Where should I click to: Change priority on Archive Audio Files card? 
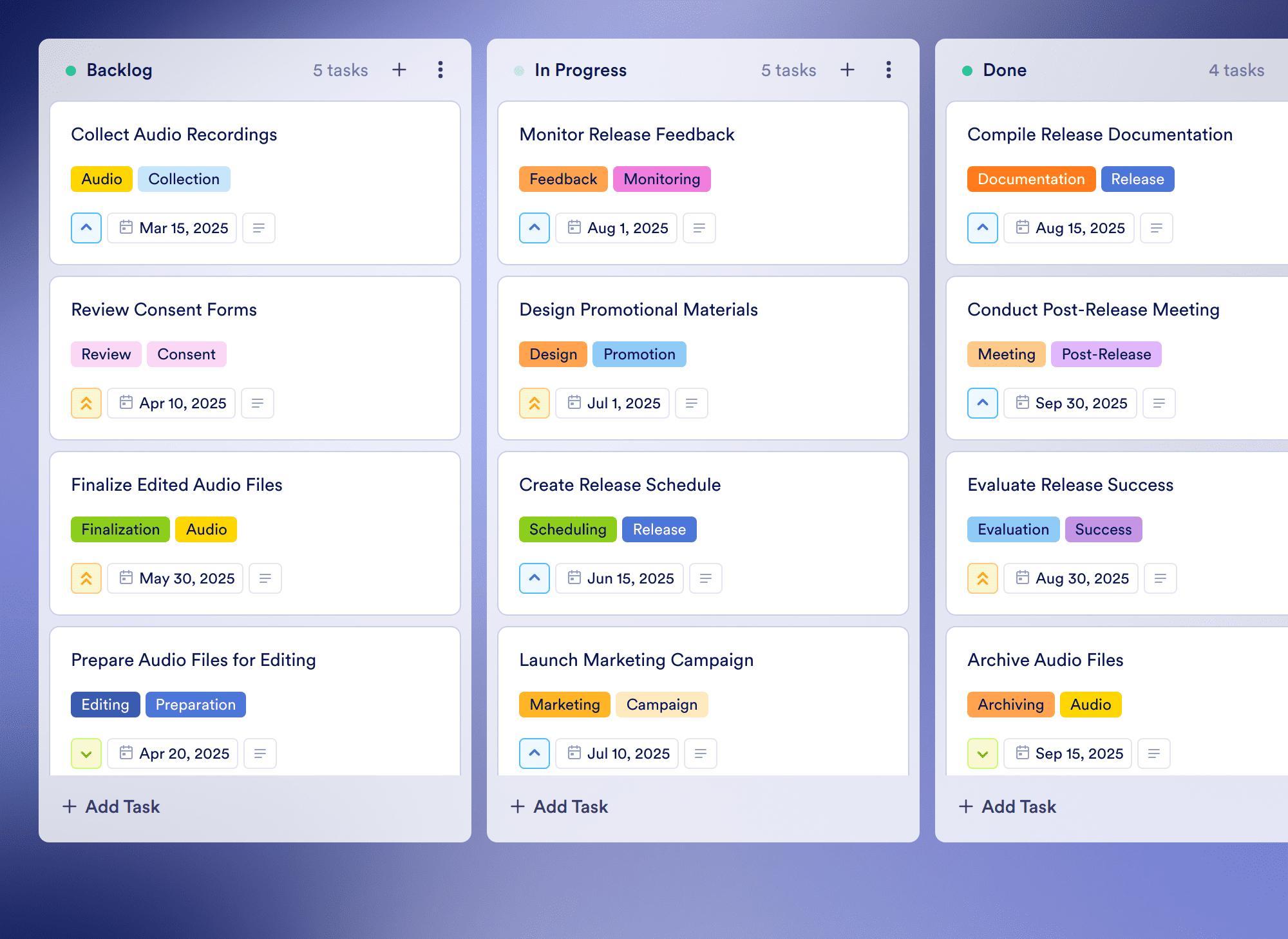pyautogui.click(x=983, y=754)
